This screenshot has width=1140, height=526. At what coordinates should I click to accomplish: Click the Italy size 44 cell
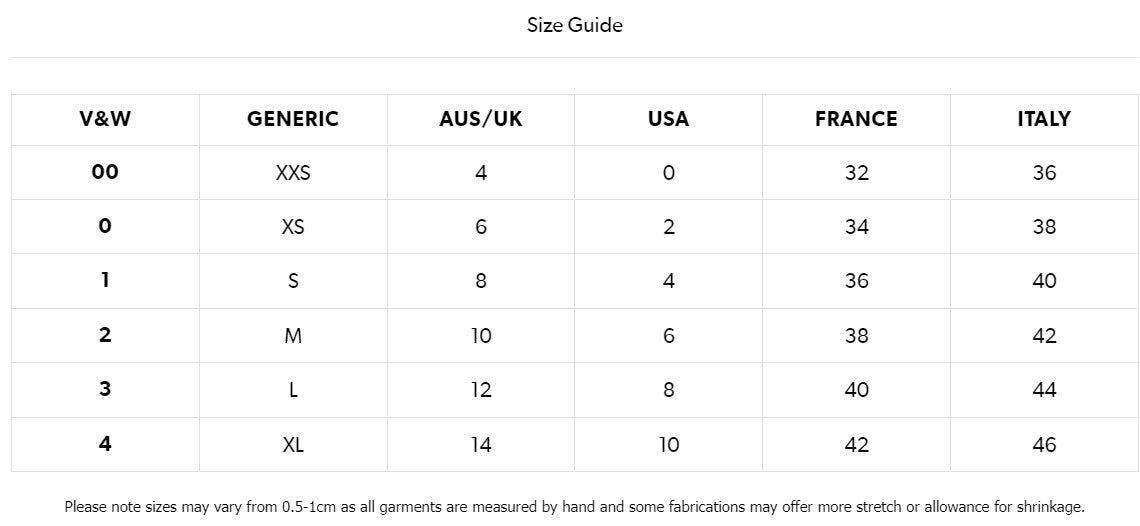[1044, 390]
